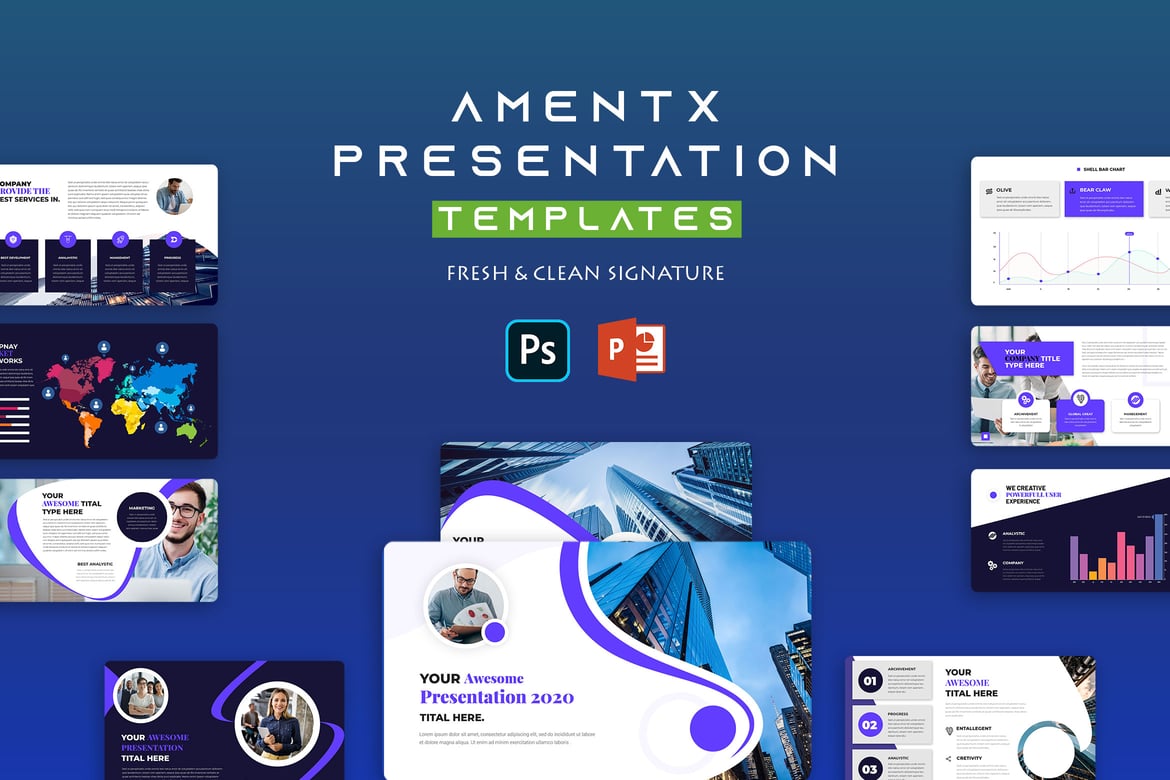Screen dimensions: 1170x780
Task: Click the TITAL HERE text on main slide
Action: (452, 718)
